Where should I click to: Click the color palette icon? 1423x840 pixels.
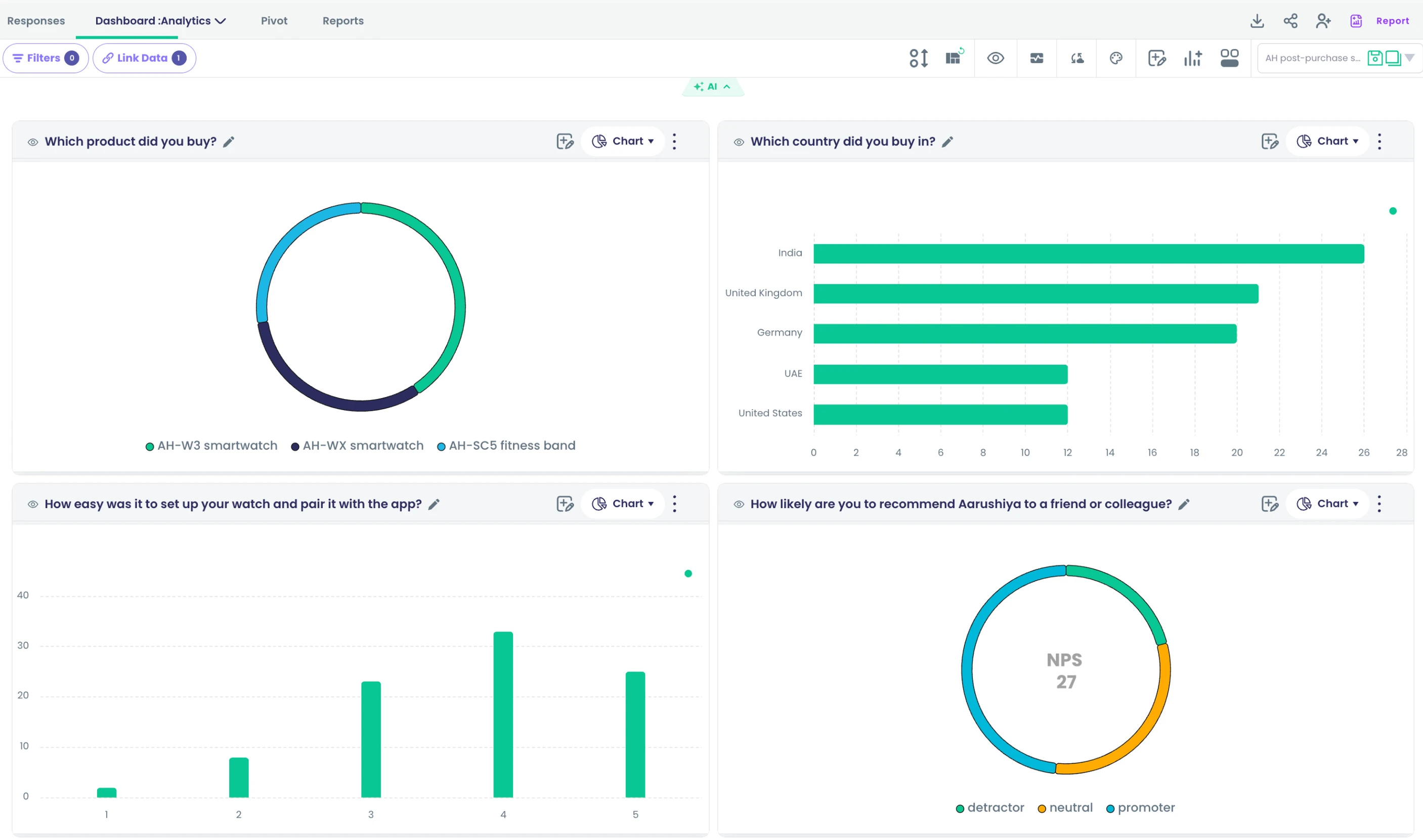pos(1115,58)
